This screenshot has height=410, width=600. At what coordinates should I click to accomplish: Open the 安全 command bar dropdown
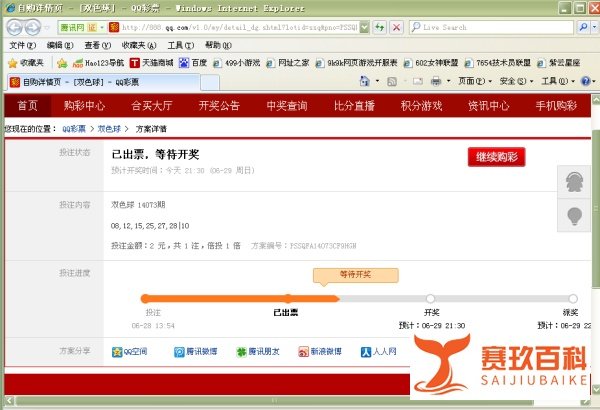[x=516, y=81]
